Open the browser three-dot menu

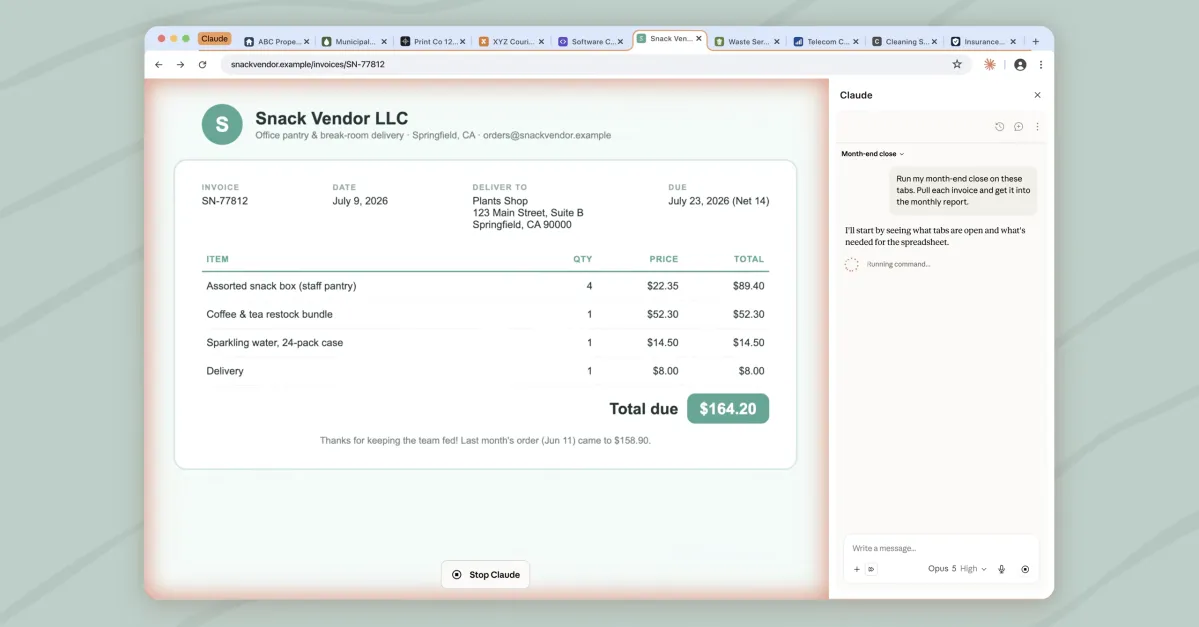click(1041, 65)
